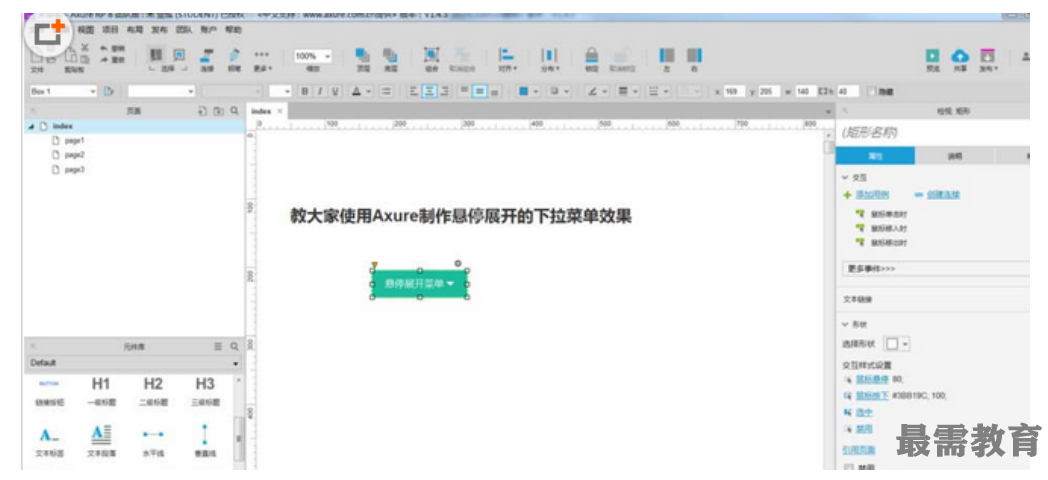This screenshot has height=480, width=1048.
Task: Click the MouseOver (鼠标悬停) style link
Action: coord(872,379)
